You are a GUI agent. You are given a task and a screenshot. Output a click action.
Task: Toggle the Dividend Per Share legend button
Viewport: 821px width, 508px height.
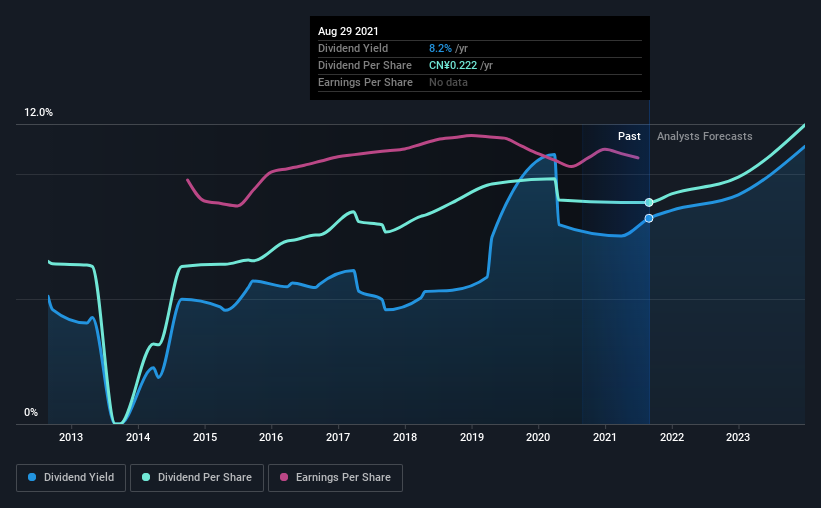(x=197, y=478)
